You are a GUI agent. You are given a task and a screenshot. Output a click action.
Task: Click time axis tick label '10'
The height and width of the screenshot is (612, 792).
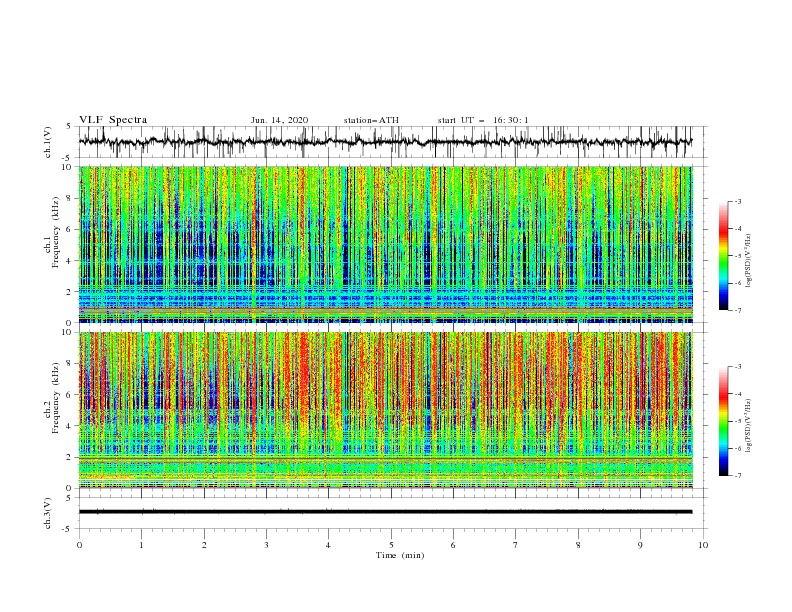[x=703, y=545]
